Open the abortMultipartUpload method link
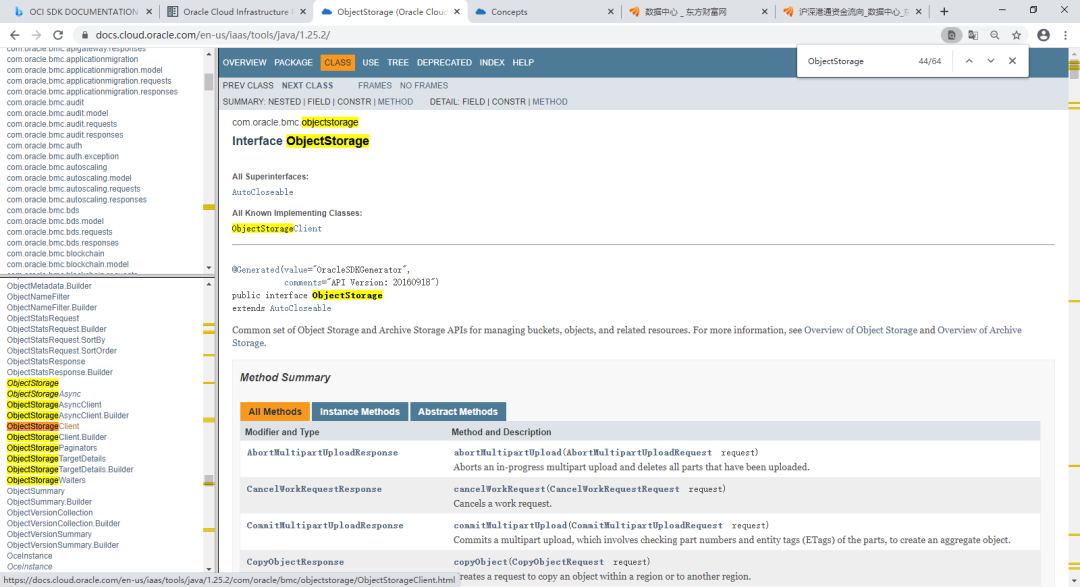The width and height of the screenshot is (1080, 587). click(508, 453)
